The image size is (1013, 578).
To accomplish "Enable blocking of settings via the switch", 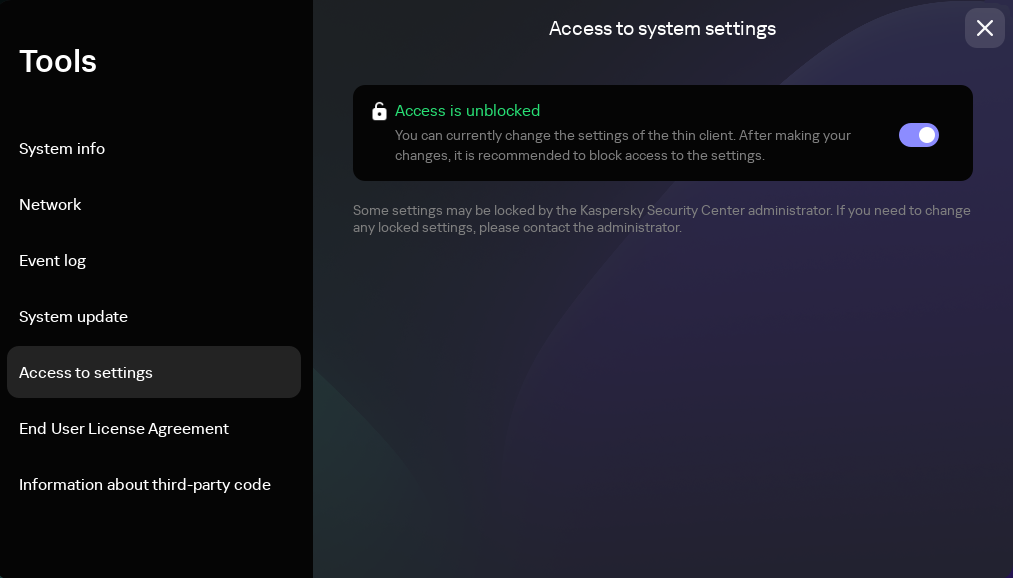I will pyautogui.click(x=918, y=134).
